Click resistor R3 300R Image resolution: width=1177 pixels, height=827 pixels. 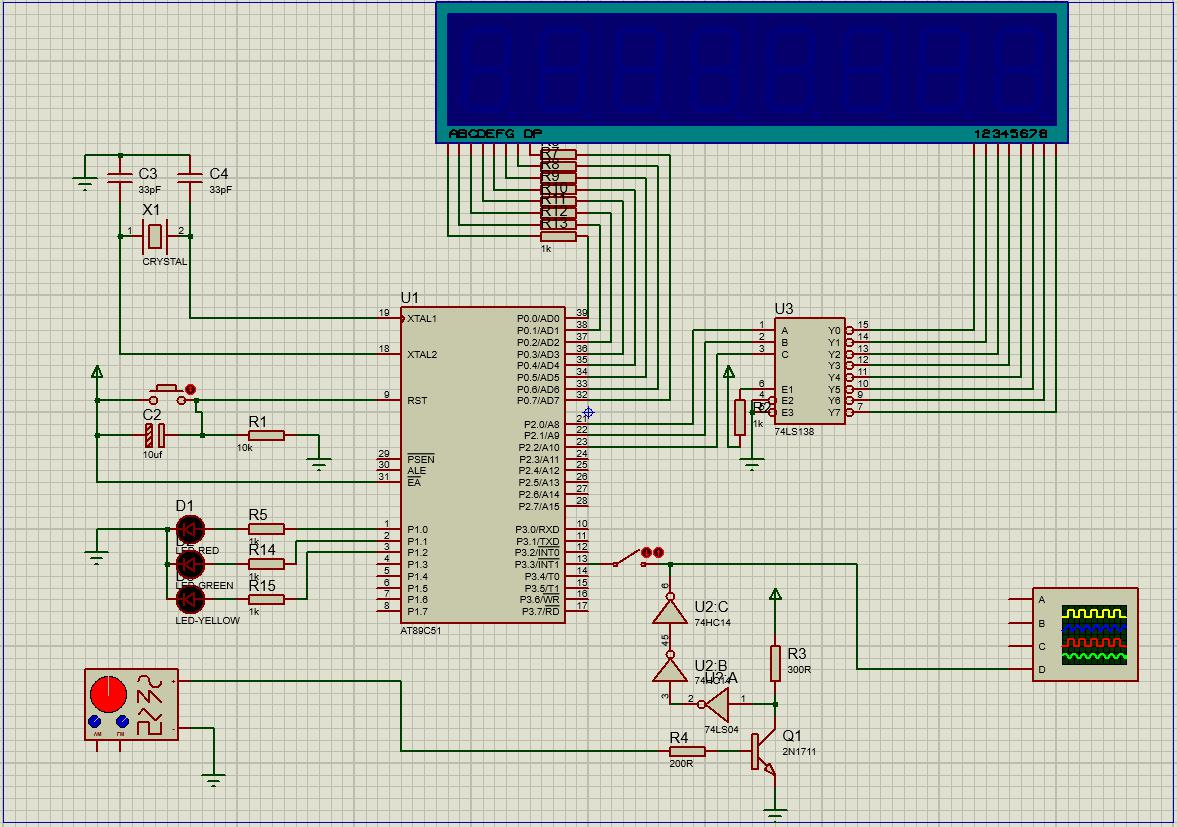tap(775, 663)
